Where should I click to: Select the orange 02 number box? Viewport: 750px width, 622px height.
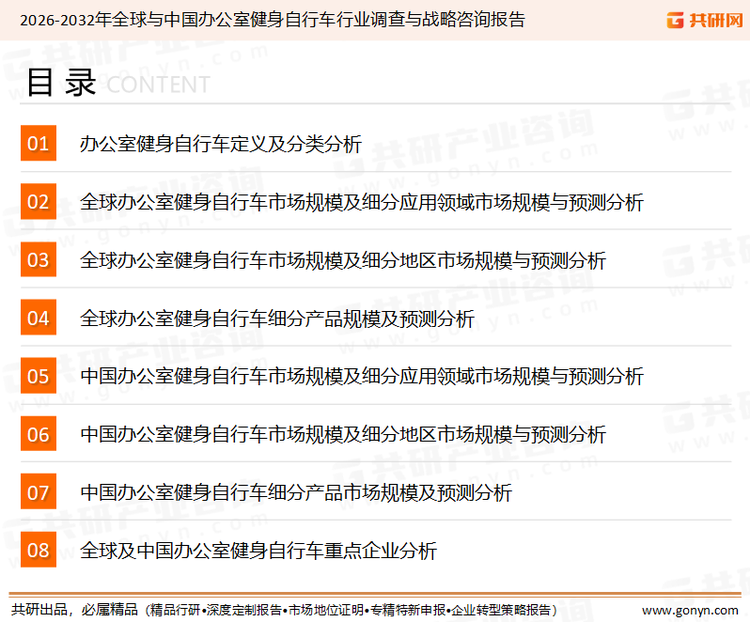coord(38,201)
